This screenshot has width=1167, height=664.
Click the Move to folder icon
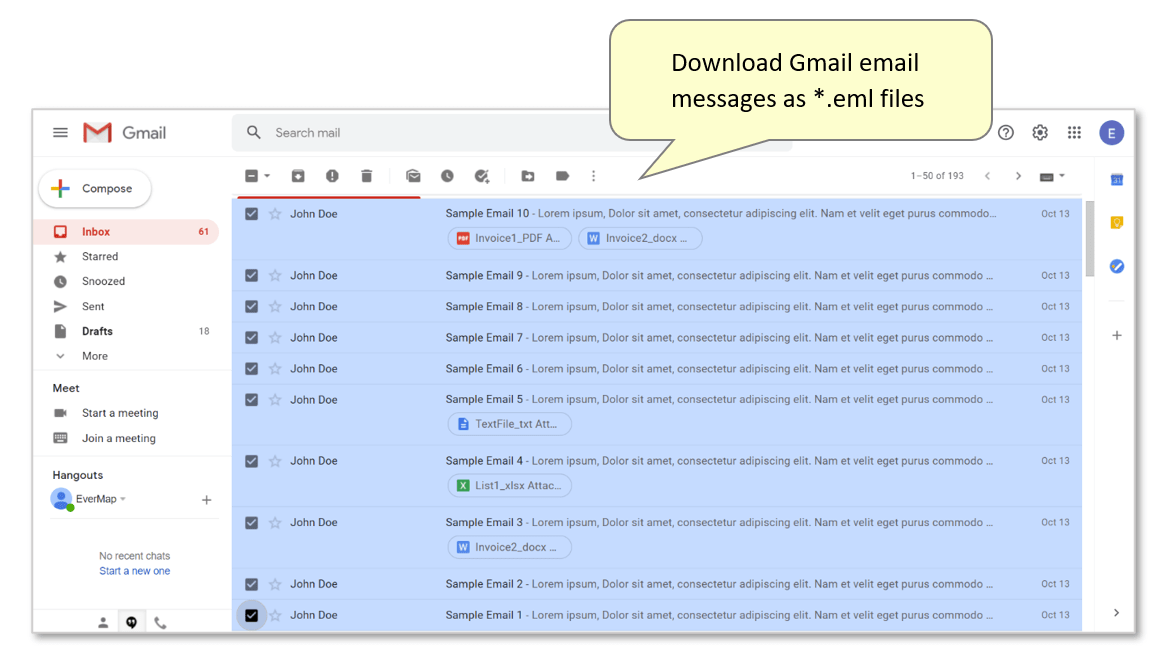(x=528, y=176)
